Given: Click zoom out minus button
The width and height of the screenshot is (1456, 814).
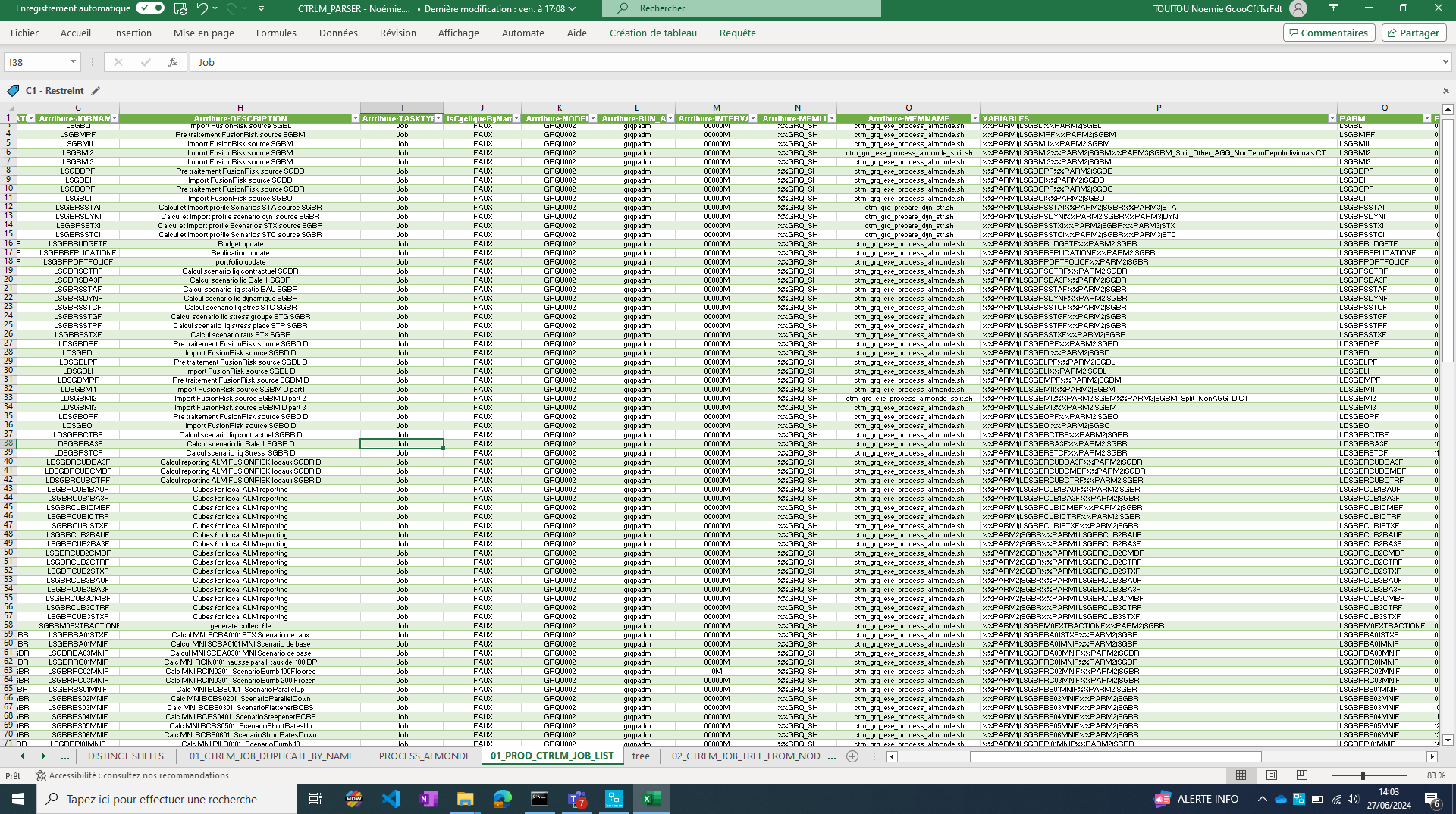Looking at the screenshot, I should pos(1325,775).
